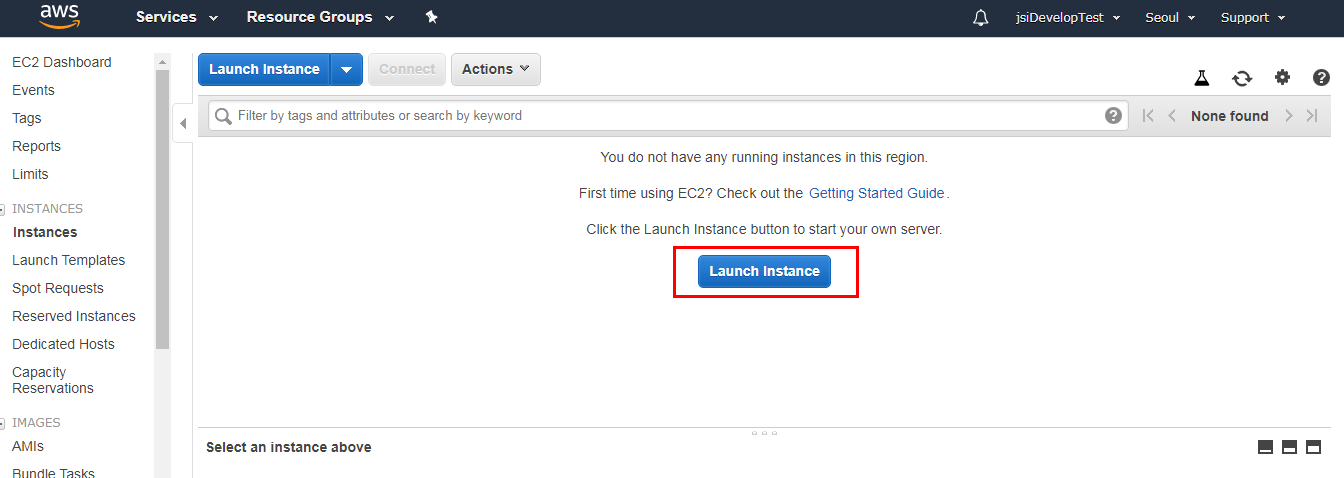
Task: Open the Launch Instance dropdown arrow
Action: click(346, 69)
